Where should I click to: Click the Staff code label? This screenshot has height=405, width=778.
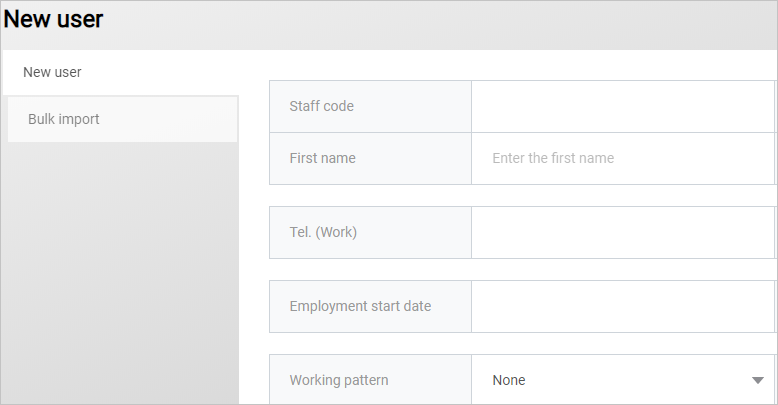point(321,106)
